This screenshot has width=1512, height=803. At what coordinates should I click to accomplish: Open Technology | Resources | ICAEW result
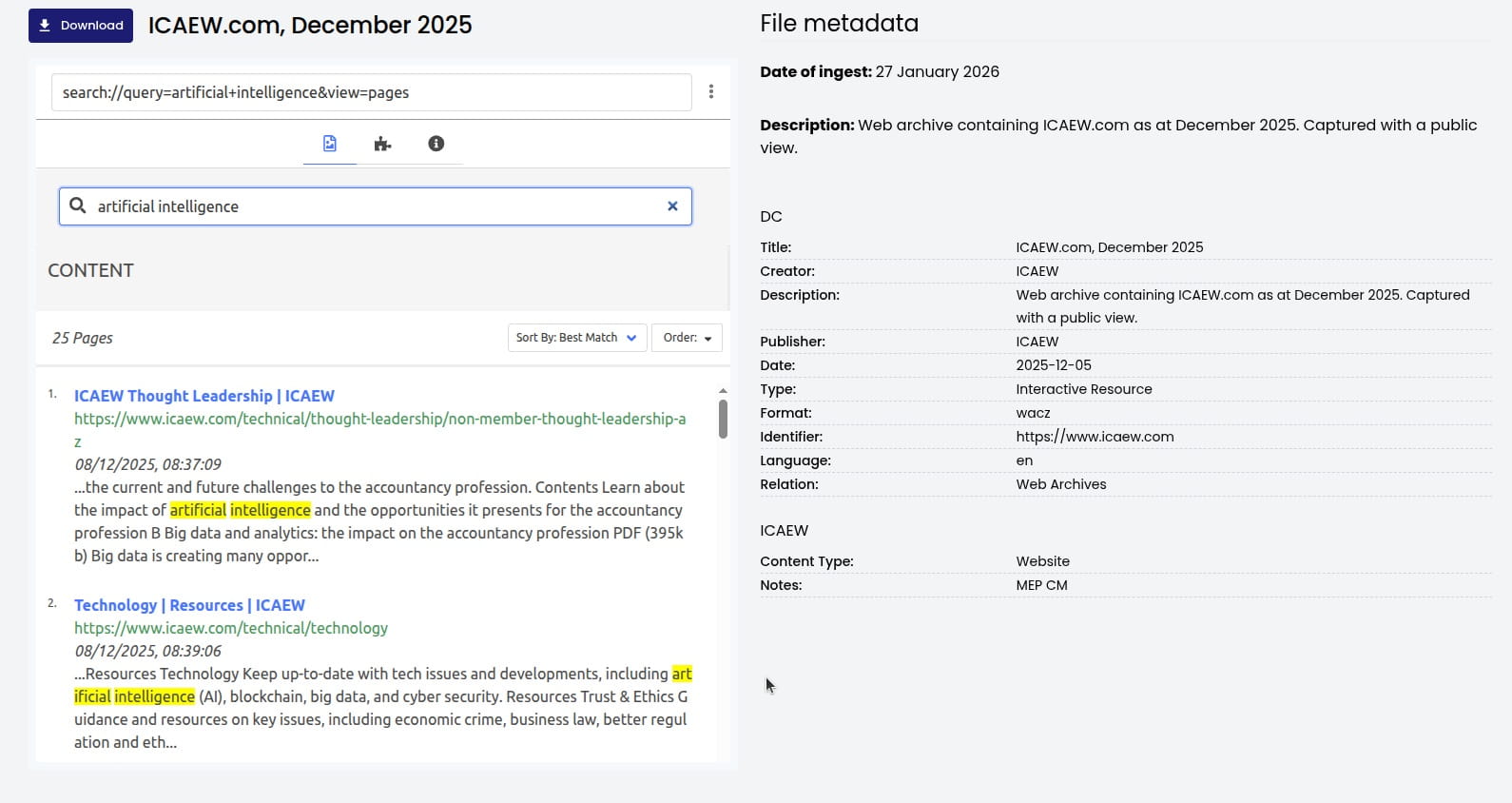click(x=189, y=605)
